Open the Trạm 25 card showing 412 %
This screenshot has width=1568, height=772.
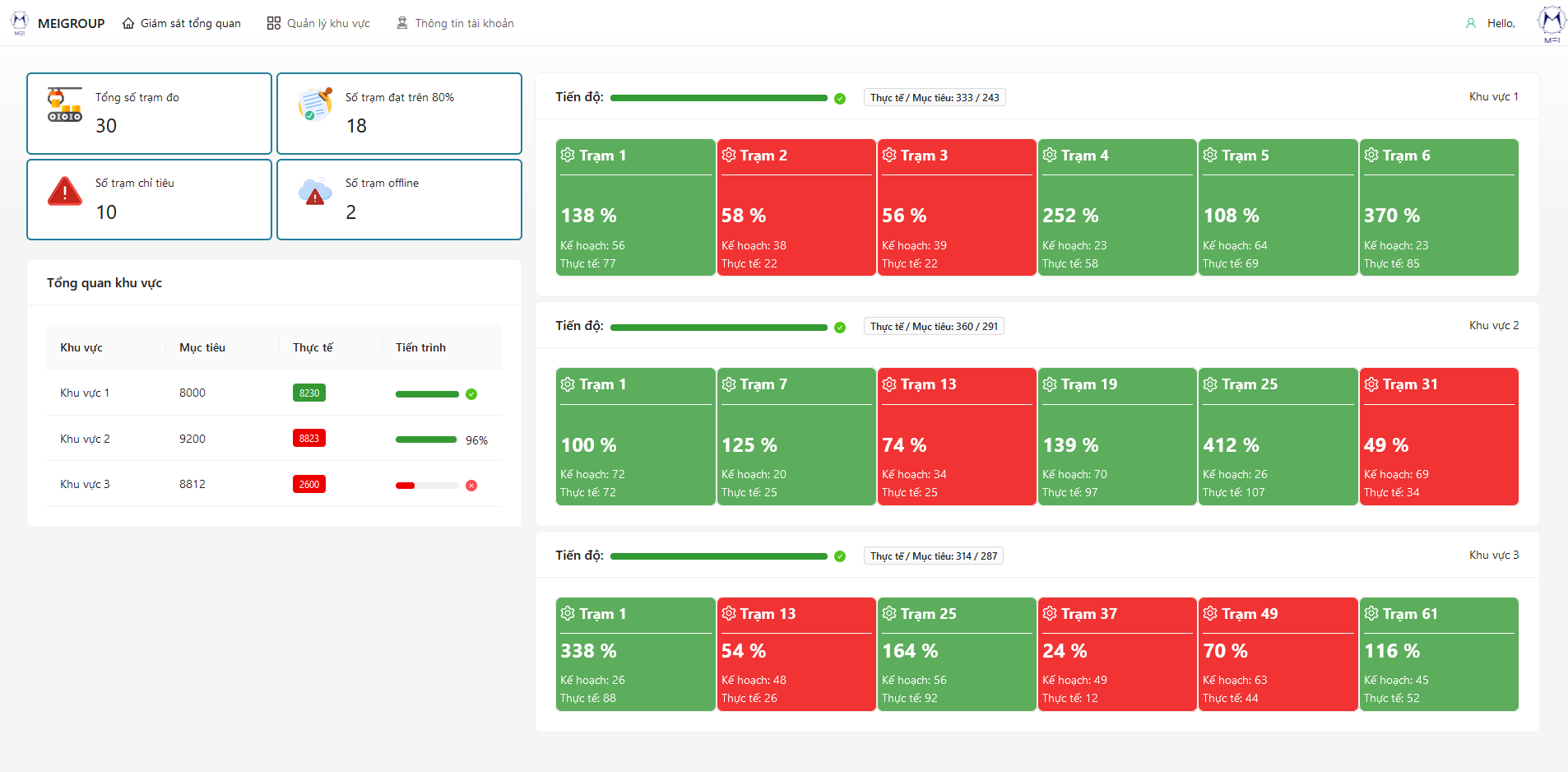pyautogui.click(x=1278, y=436)
